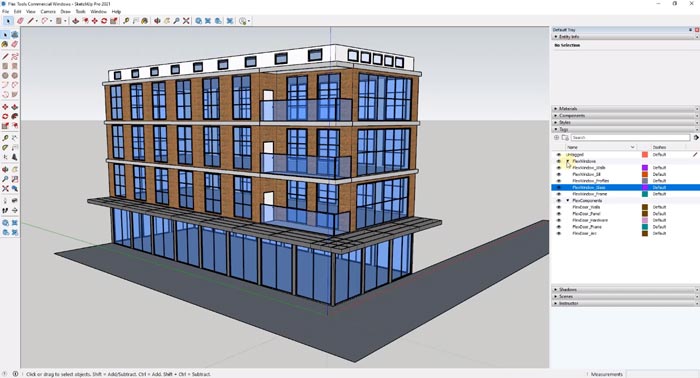Toggle visibility of FlexWindow_Frame tag
The image size is (700, 378).
(558, 194)
